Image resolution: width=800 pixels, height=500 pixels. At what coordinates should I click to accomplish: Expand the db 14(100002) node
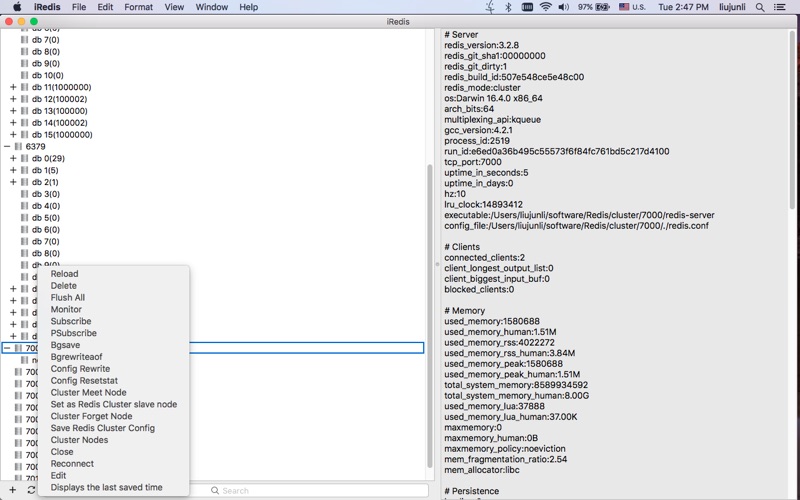(13, 122)
